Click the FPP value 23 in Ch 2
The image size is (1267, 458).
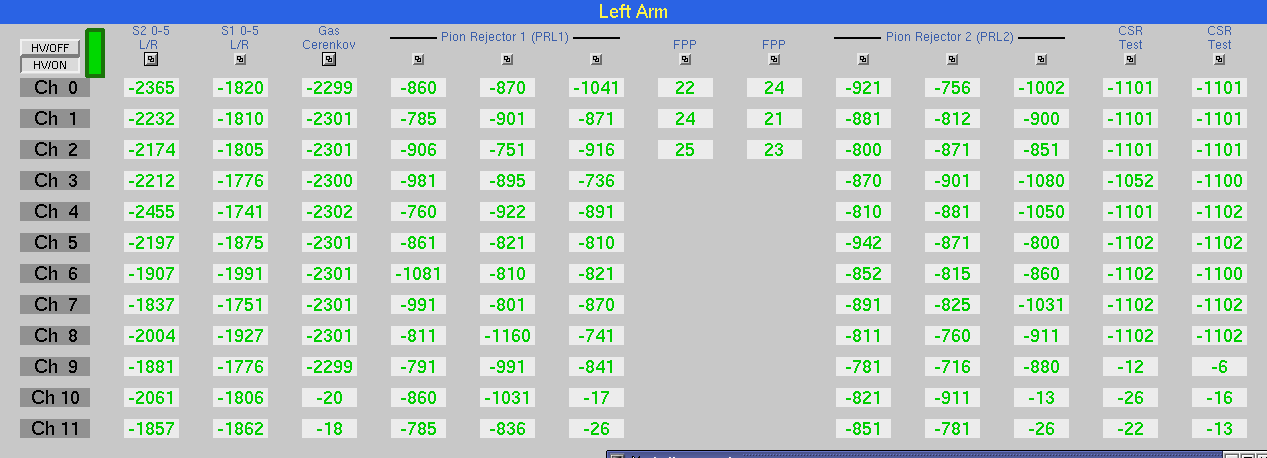pos(774,150)
